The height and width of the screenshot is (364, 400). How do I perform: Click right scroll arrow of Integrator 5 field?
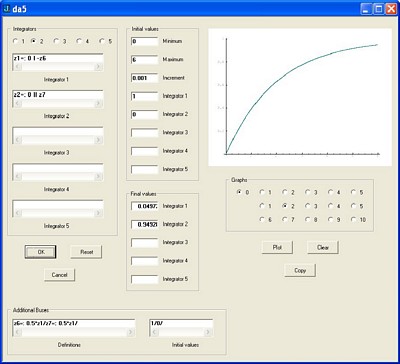pos(98,213)
